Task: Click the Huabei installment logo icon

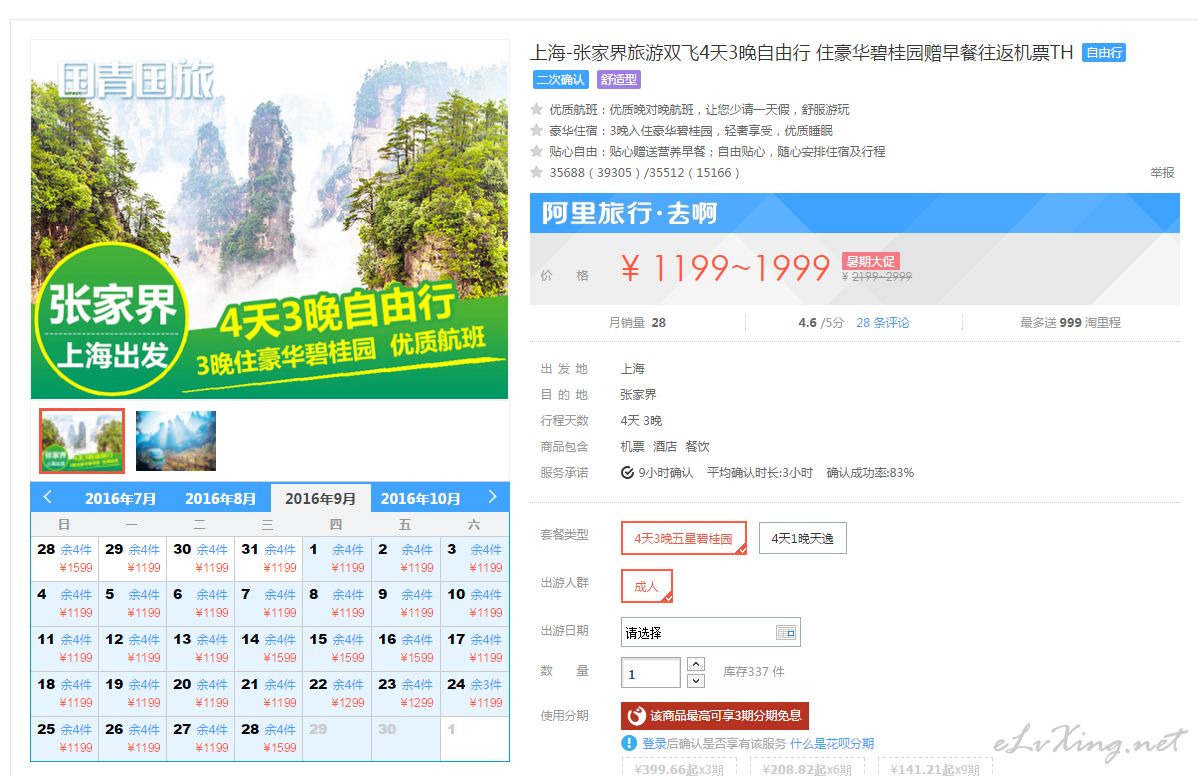Action: [636, 716]
